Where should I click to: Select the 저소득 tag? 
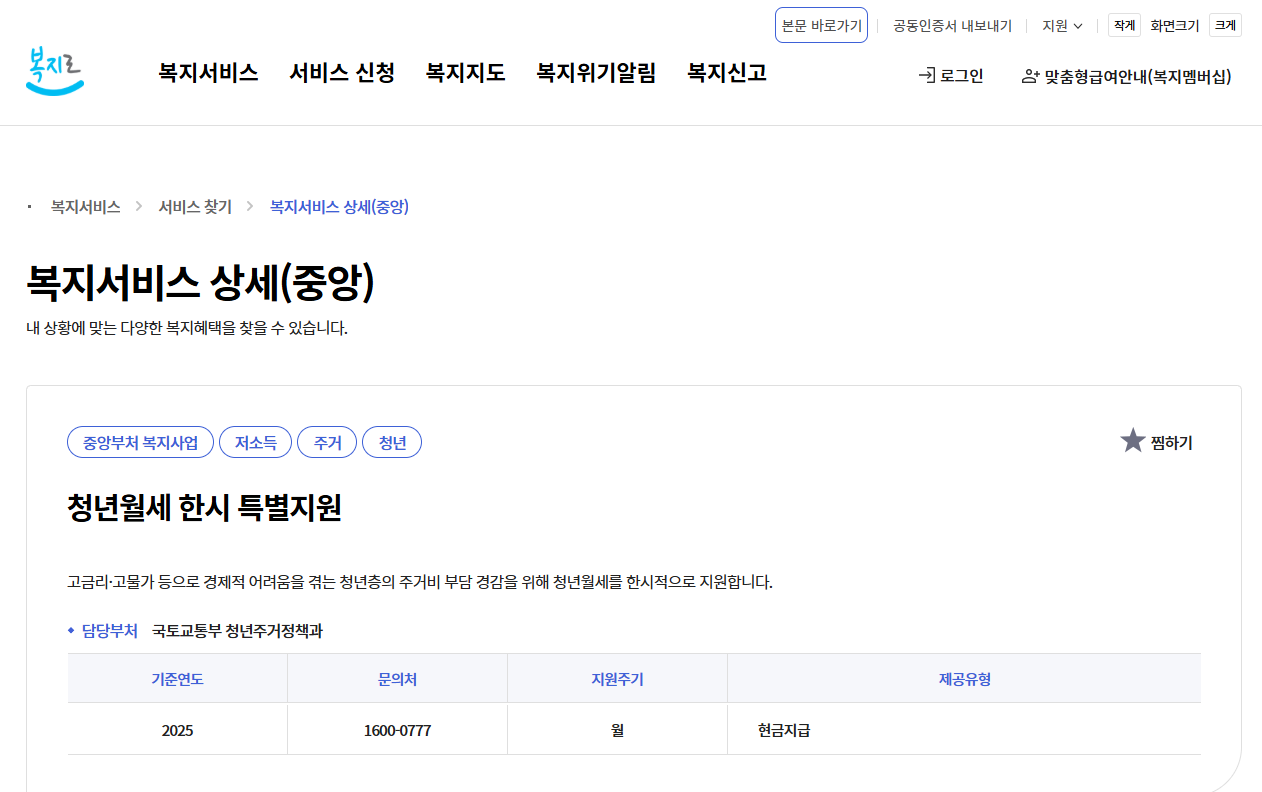coord(255,442)
